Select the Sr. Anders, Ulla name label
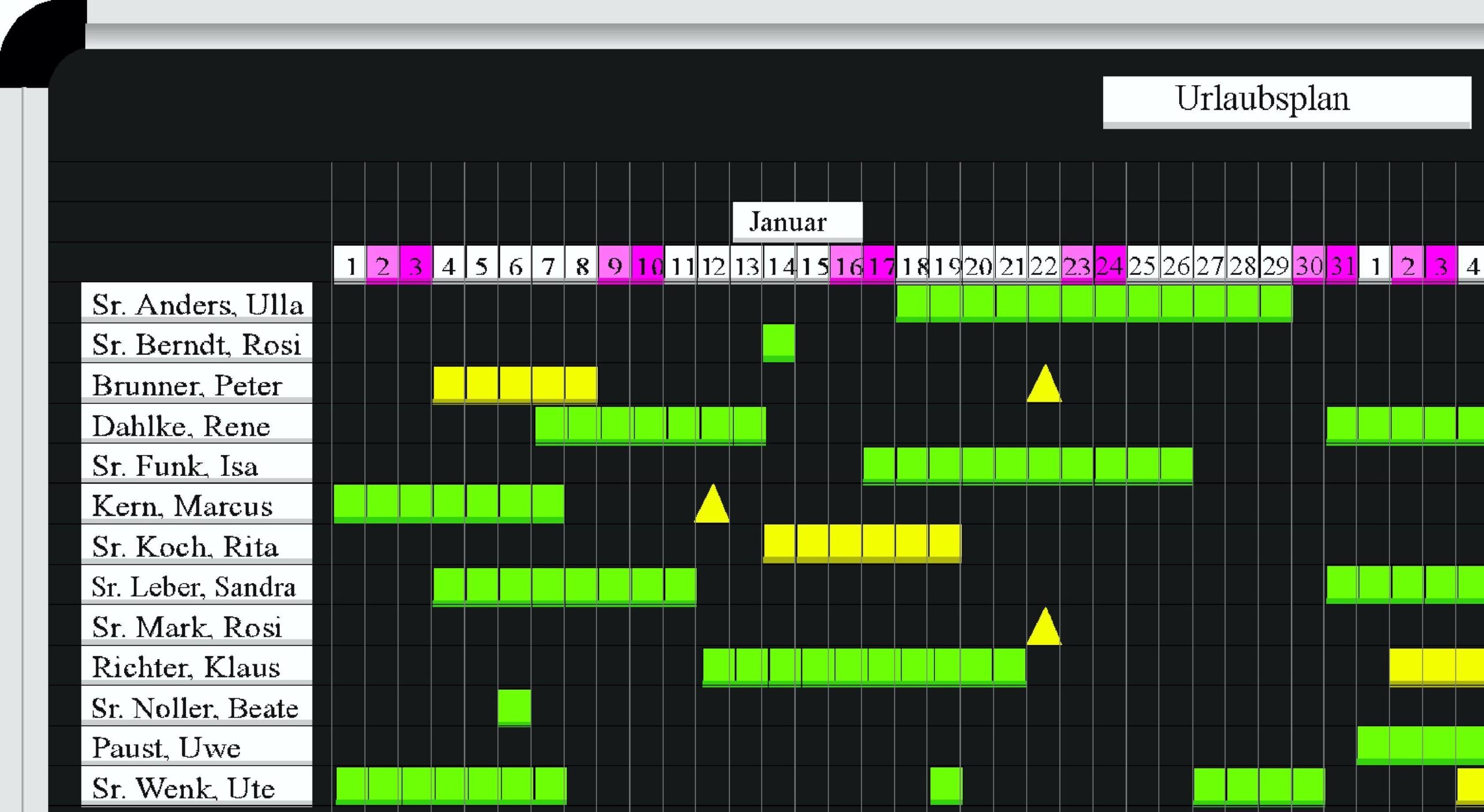This screenshot has width=1484, height=812. [x=197, y=303]
